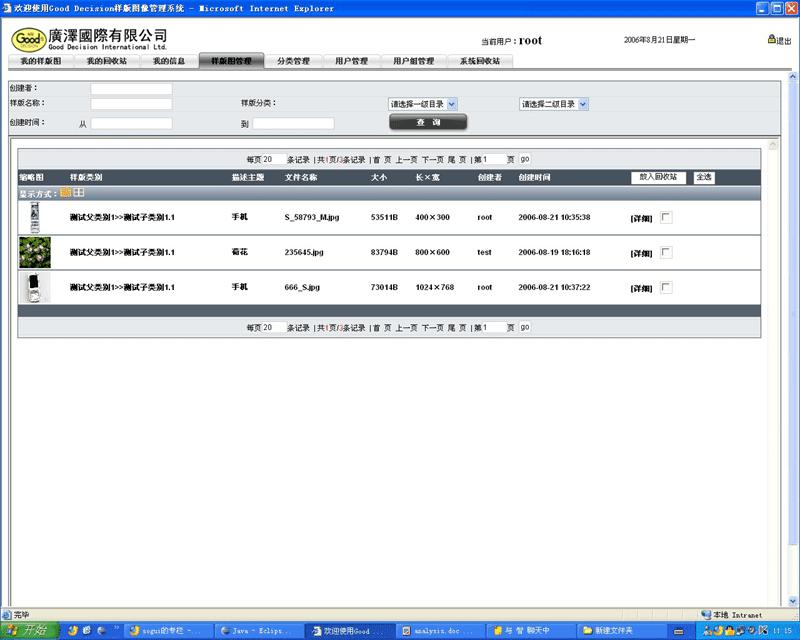Viewport: 800px width, 640px height.
Task: Click the 荷花 description cell
Action: click(x=239, y=252)
